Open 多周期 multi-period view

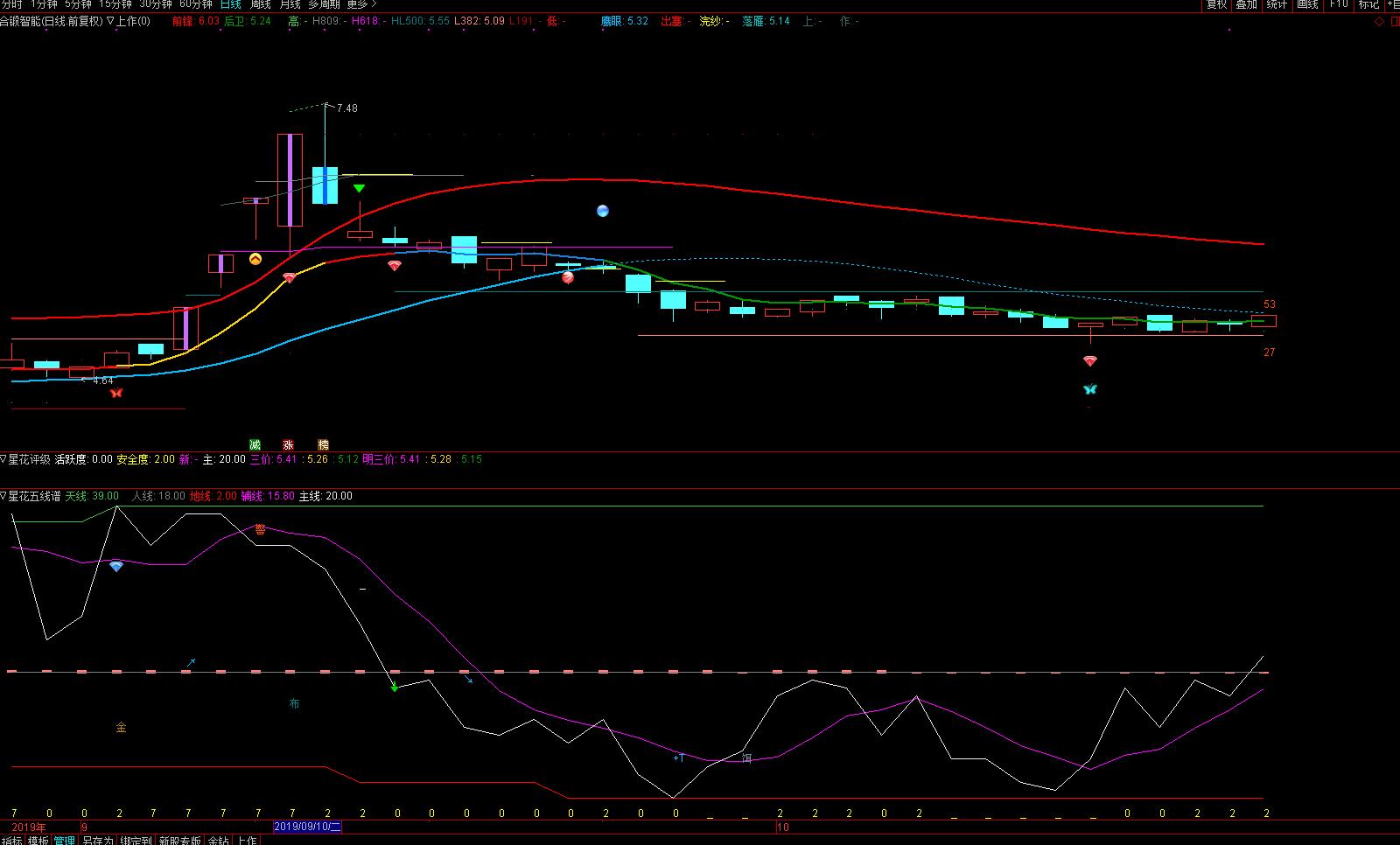coord(324,4)
